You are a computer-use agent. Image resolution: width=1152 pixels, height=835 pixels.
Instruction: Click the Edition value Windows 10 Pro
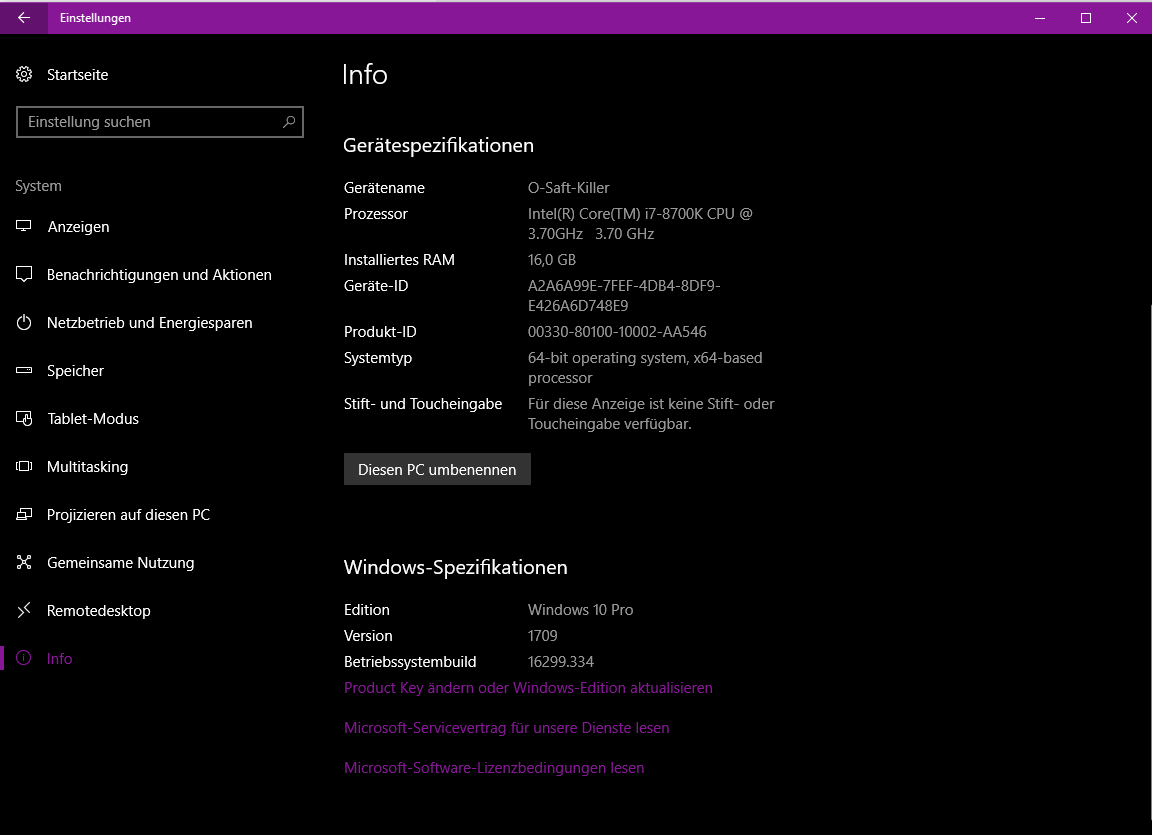point(580,610)
